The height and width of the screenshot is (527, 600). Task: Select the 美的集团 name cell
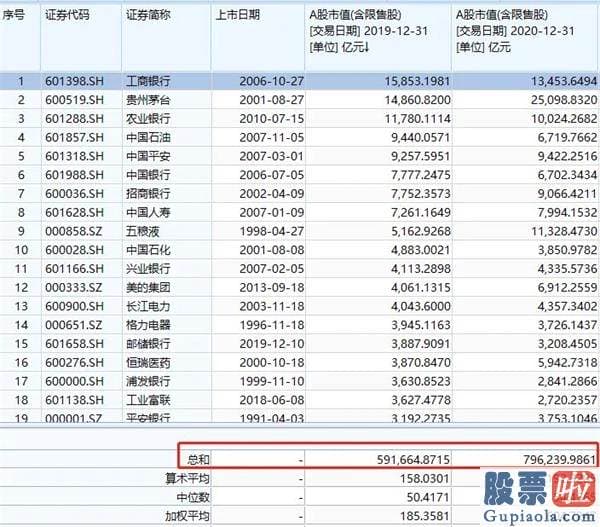(148, 287)
